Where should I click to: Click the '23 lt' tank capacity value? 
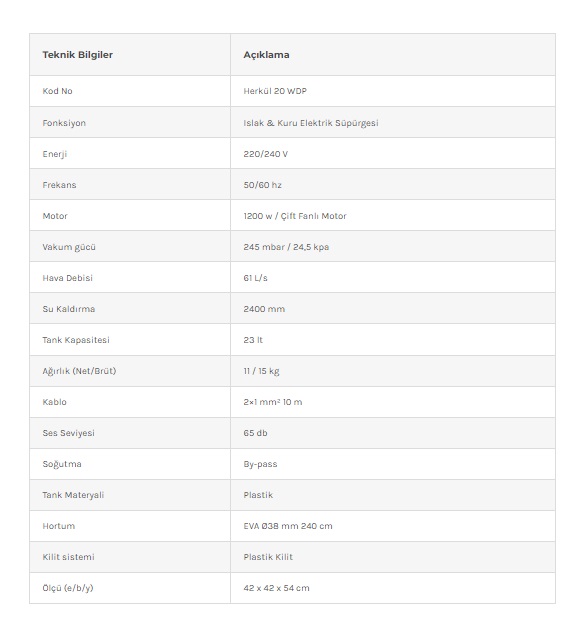[253, 340]
